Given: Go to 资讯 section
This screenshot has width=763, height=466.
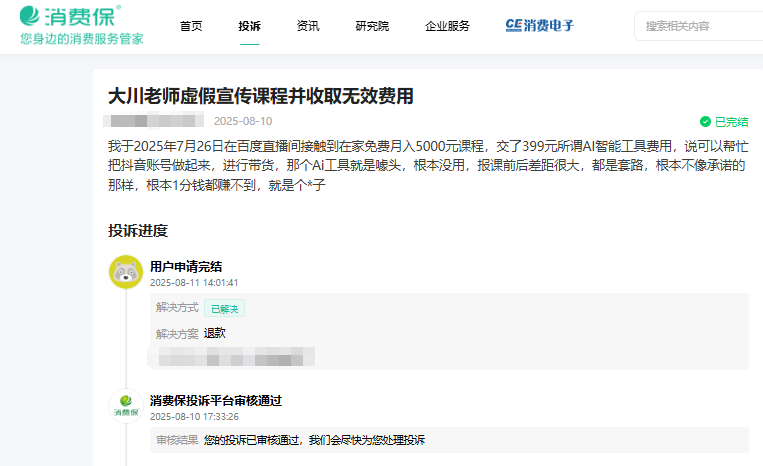Looking at the screenshot, I should coord(308,26).
